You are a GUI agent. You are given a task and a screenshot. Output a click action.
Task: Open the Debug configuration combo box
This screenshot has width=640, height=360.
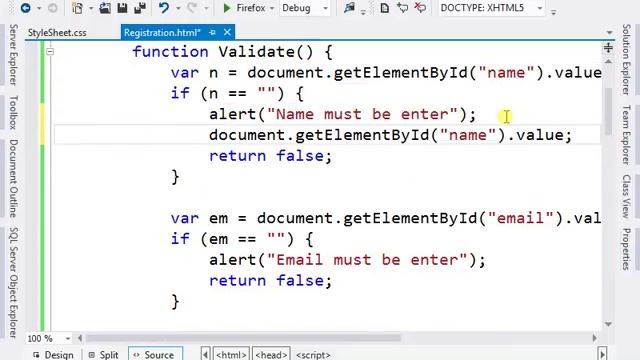click(x=304, y=8)
